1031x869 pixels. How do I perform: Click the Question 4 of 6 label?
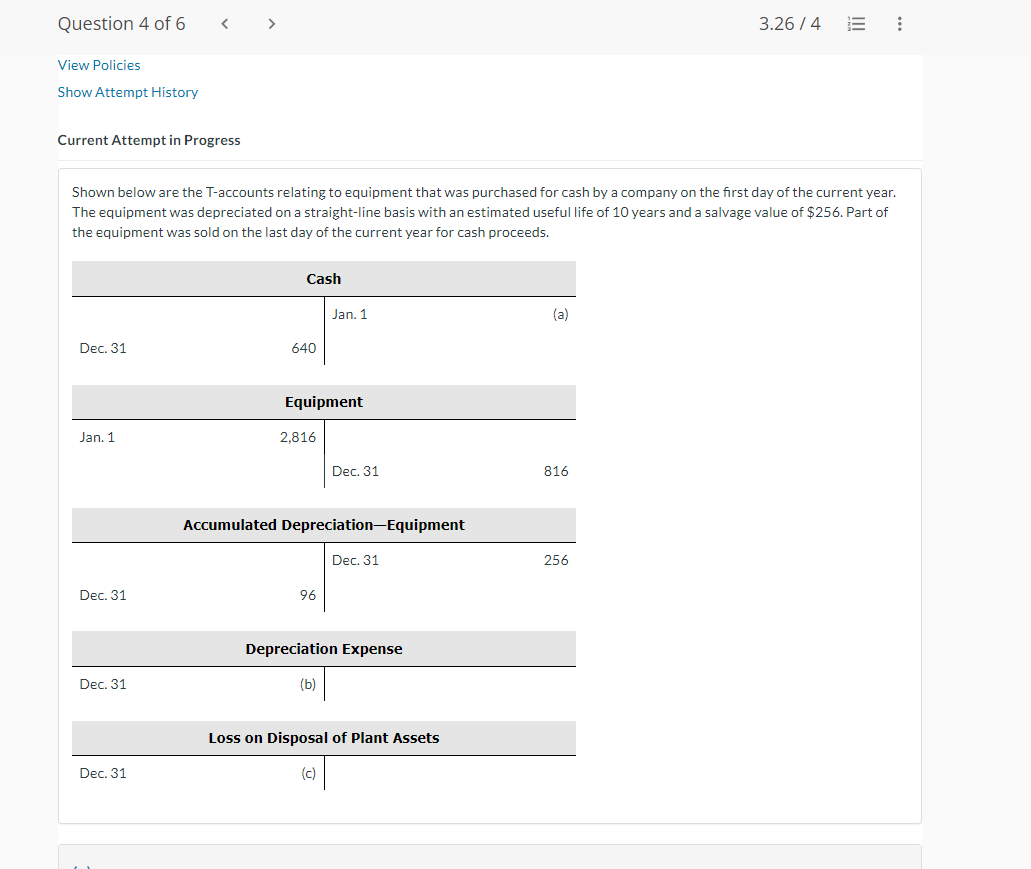pyautogui.click(x=121, y=23)
